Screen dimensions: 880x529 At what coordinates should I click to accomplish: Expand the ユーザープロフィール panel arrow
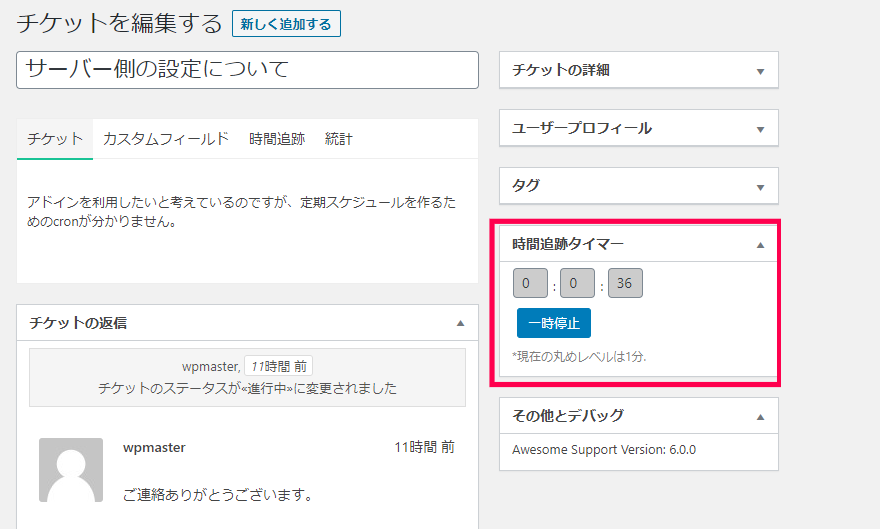[760, 129]
